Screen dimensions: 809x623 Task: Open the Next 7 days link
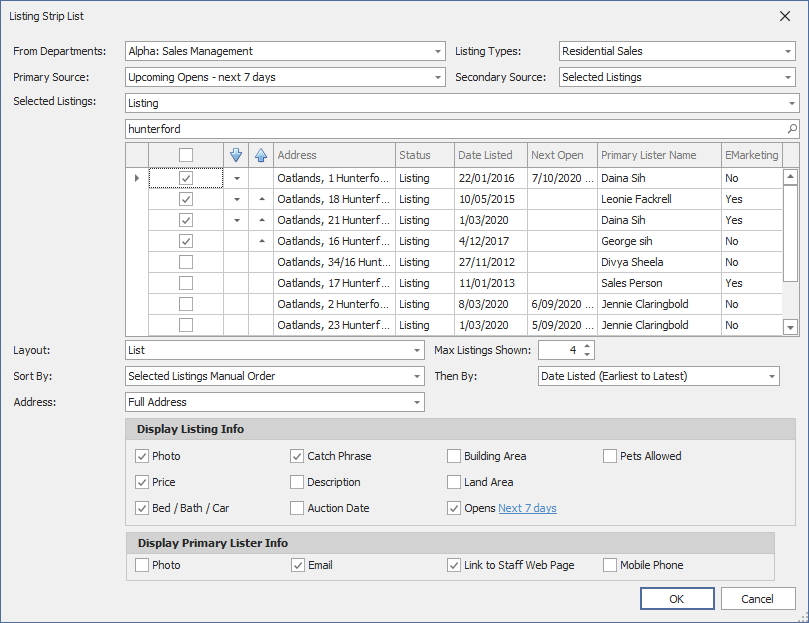tap(527, 508)
